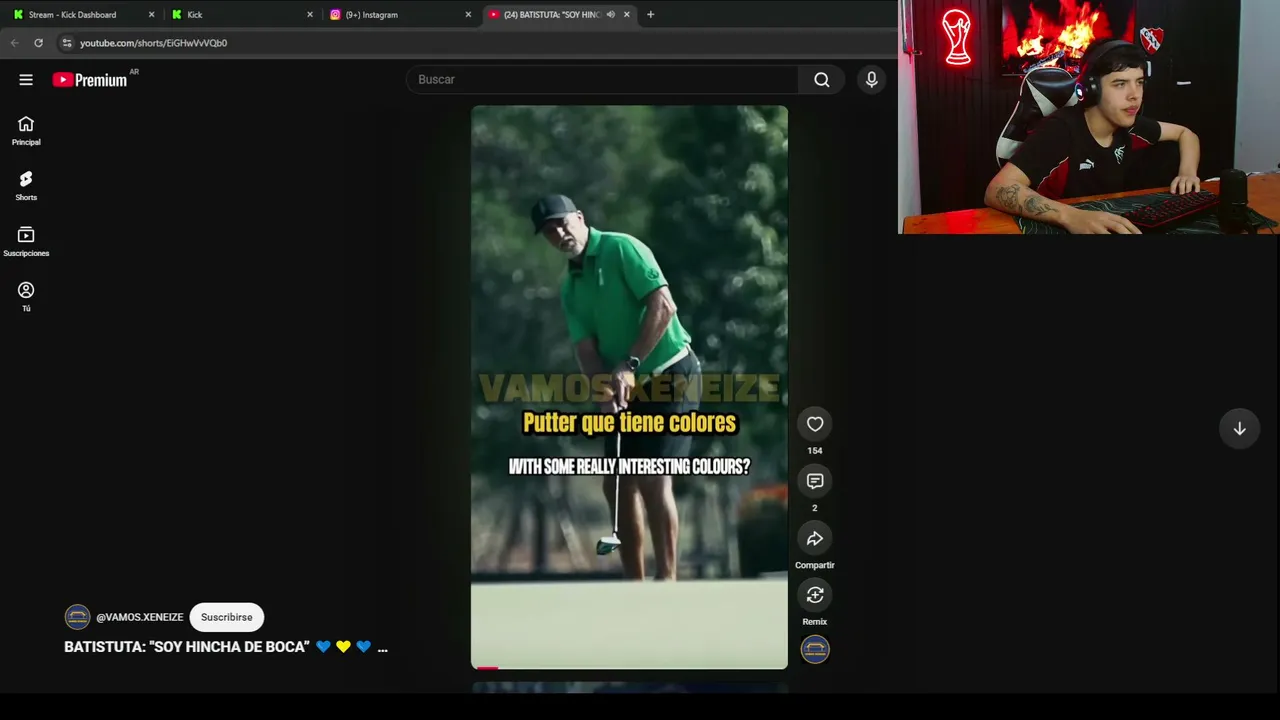1280x720 pixels.
Task: Close the Instagram tab
Action: pyautogui.click(x=468, y=14)
